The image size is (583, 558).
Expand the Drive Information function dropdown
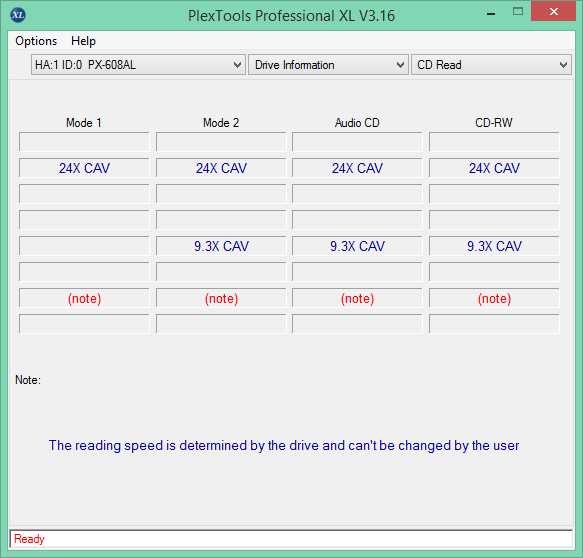point(328,65)
